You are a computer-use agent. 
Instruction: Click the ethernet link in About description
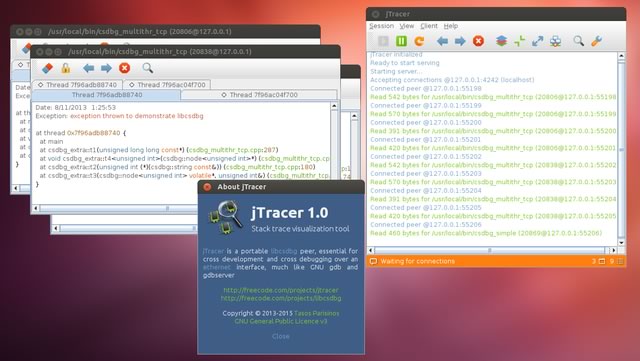coord(217,267)
